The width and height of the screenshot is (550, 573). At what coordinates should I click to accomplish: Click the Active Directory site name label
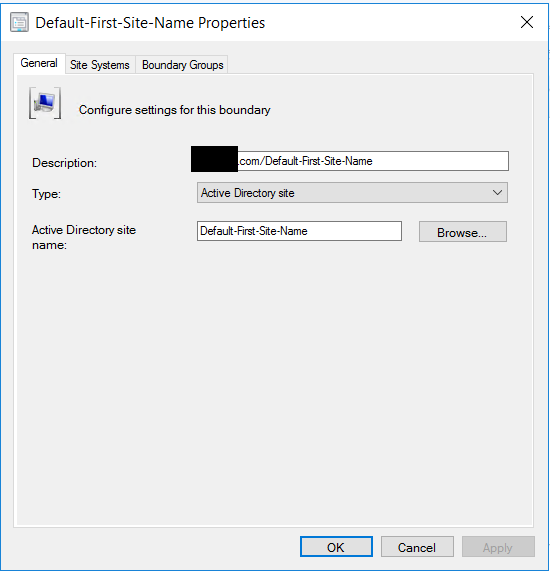(x=84, y=237)
